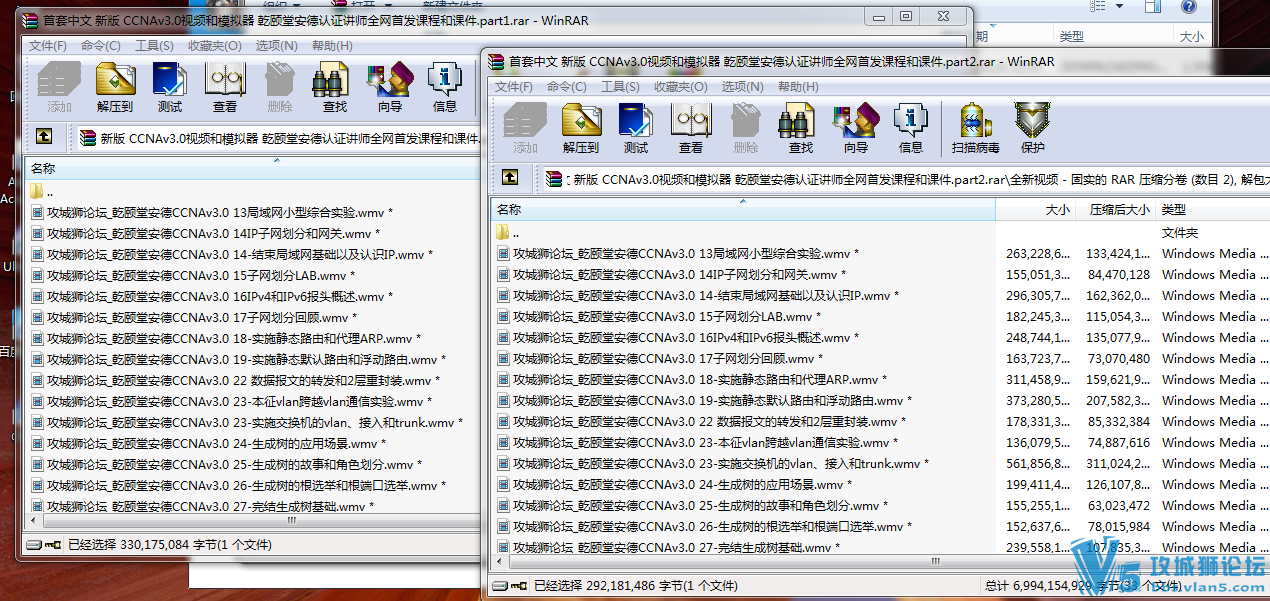Open 收藏夹(O) menu in part1.rar window
The image size is (1270, 601).
click(215, 45)
